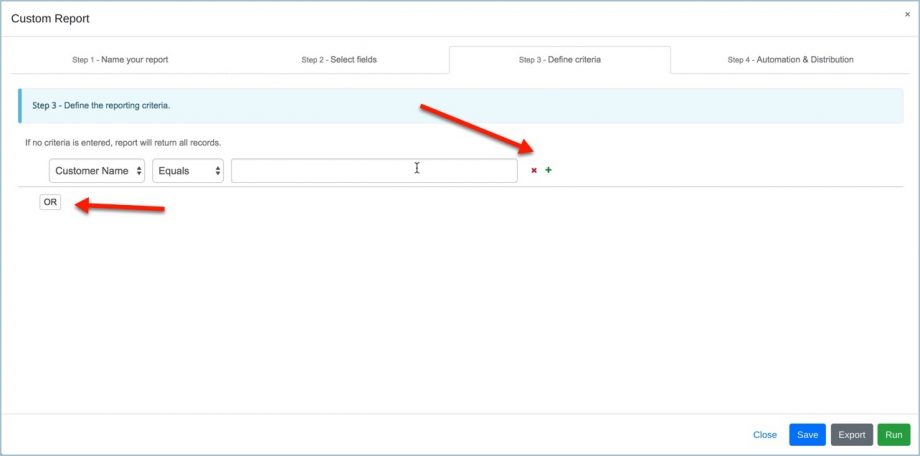Image resolution: width=920 pixels, height=456 pixels.
Task: Open the Customer Name field dropdown
Action: point(97,171)
